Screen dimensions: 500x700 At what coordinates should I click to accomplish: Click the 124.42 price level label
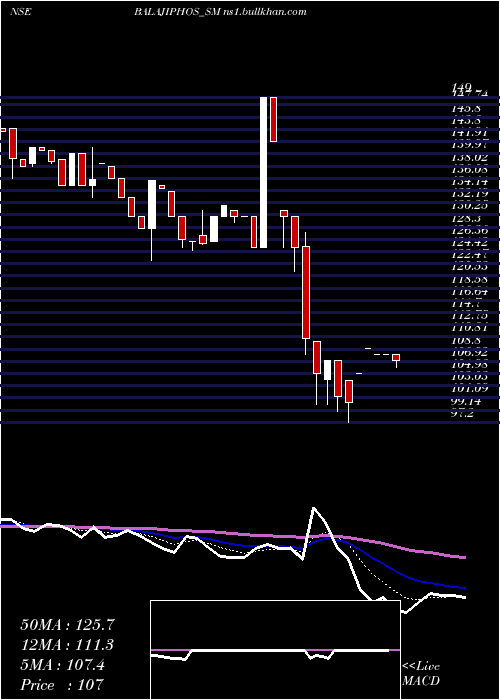click(470, 244)
